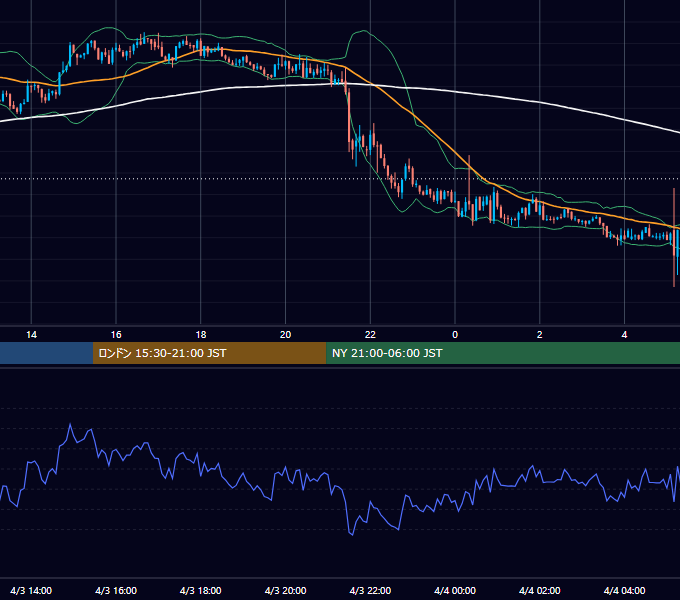
Task: Select the ロンドン 15:30-21:00 JST session bar
Action: point(209,353)
